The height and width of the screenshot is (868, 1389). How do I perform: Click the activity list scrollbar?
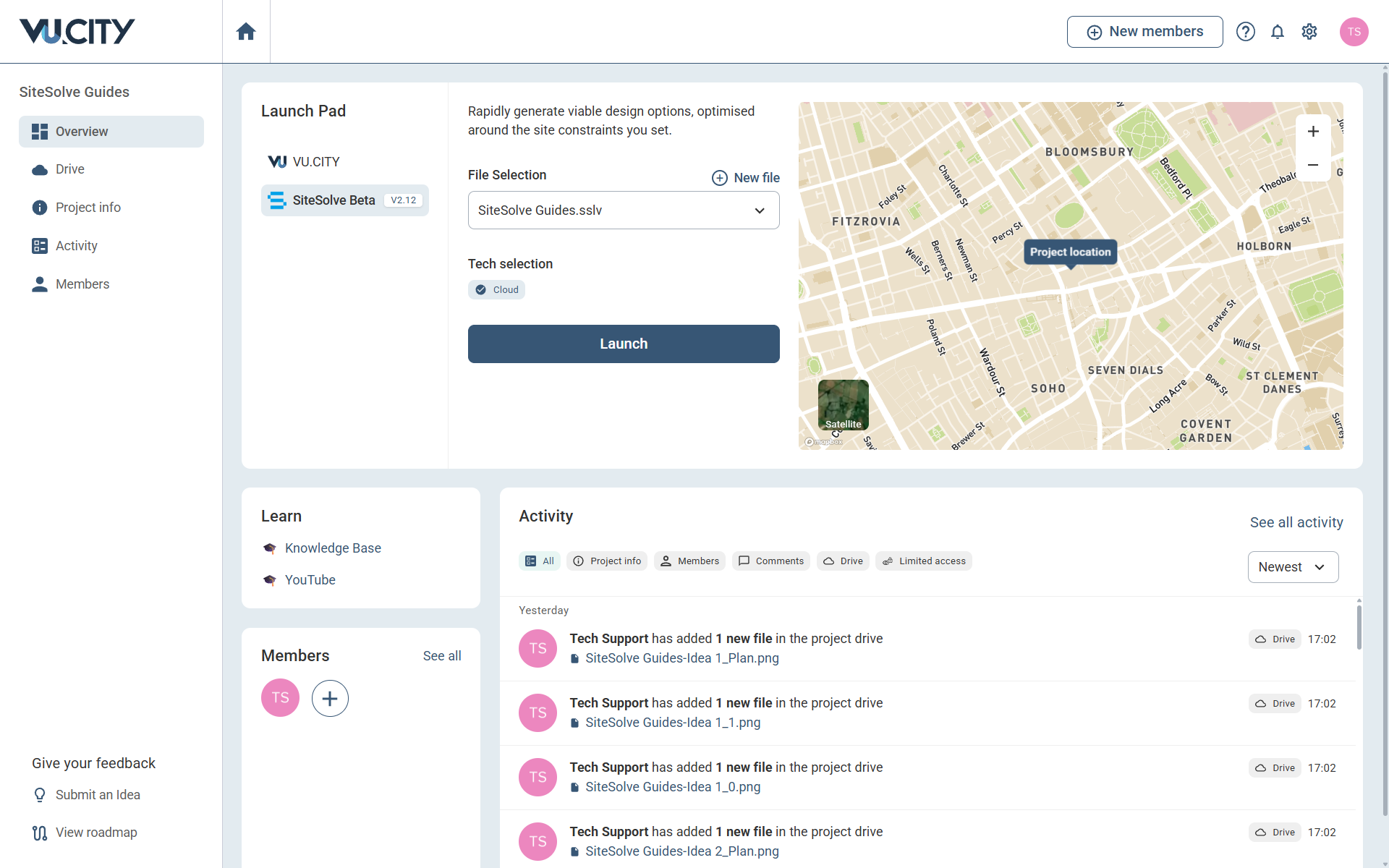(1359, 627)
